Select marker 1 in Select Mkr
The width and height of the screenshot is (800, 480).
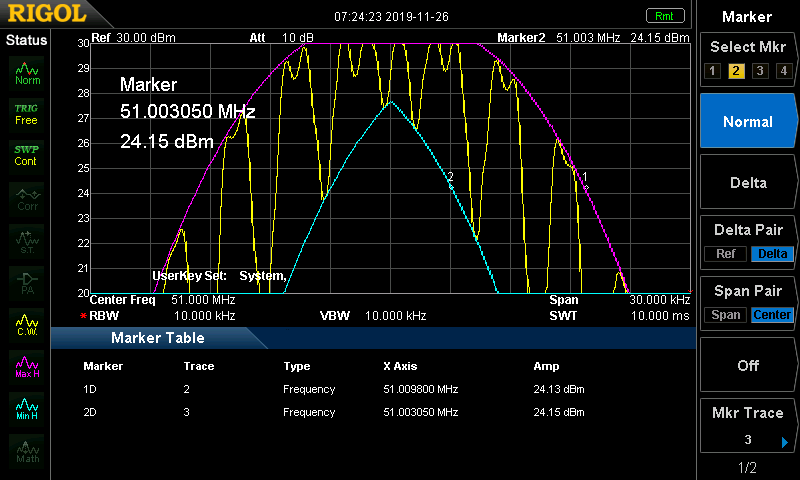point(712,71)
